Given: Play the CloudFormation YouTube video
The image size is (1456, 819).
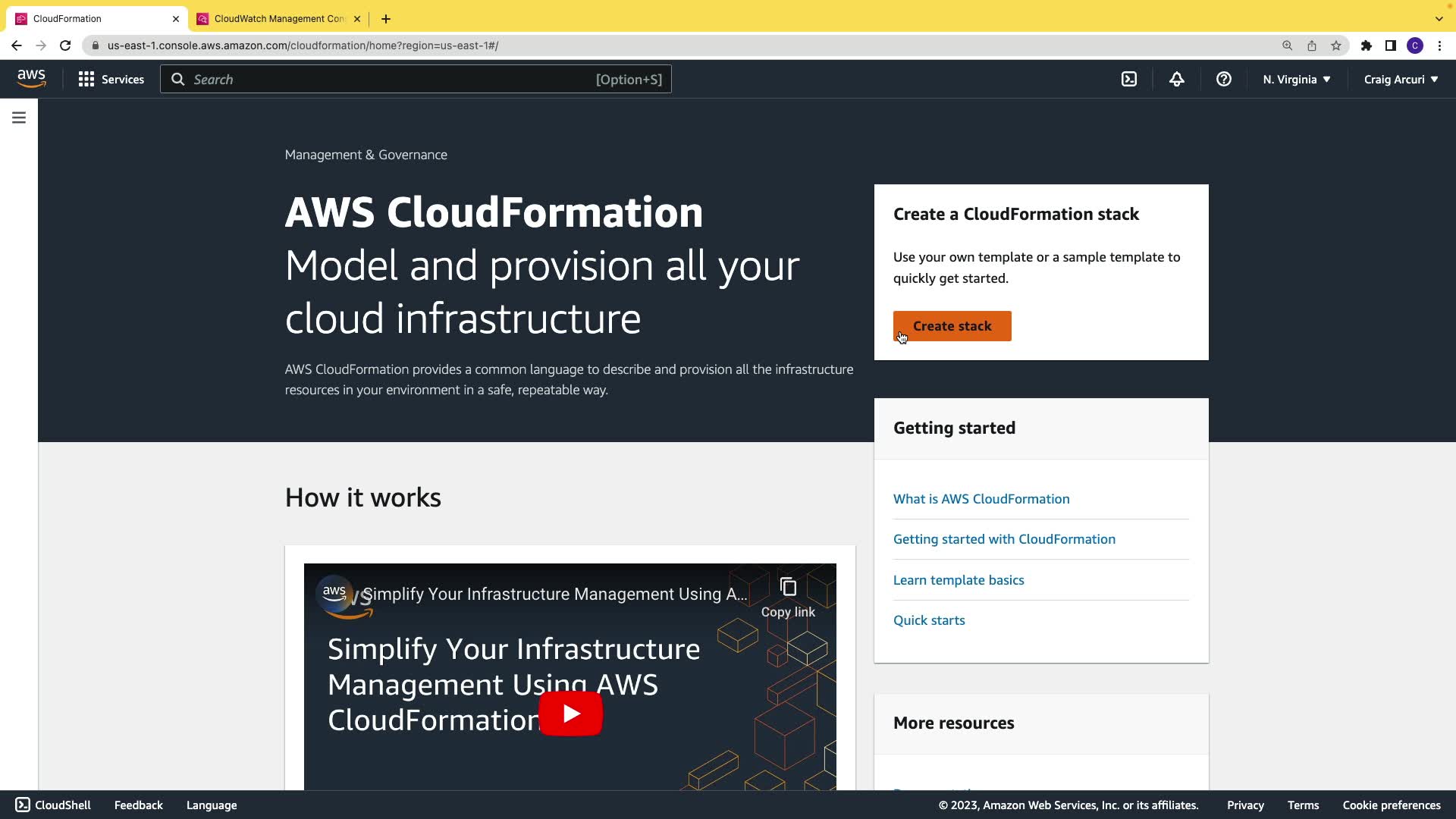Looking at the screenshot, I should click(570, 714).
